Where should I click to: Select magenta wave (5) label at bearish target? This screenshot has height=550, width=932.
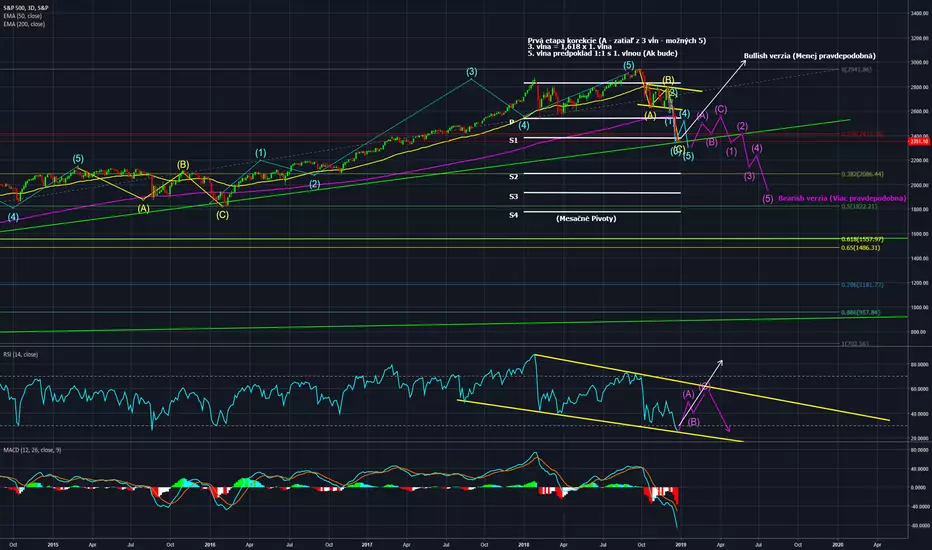pyautogui.click(x=768, y=199)
